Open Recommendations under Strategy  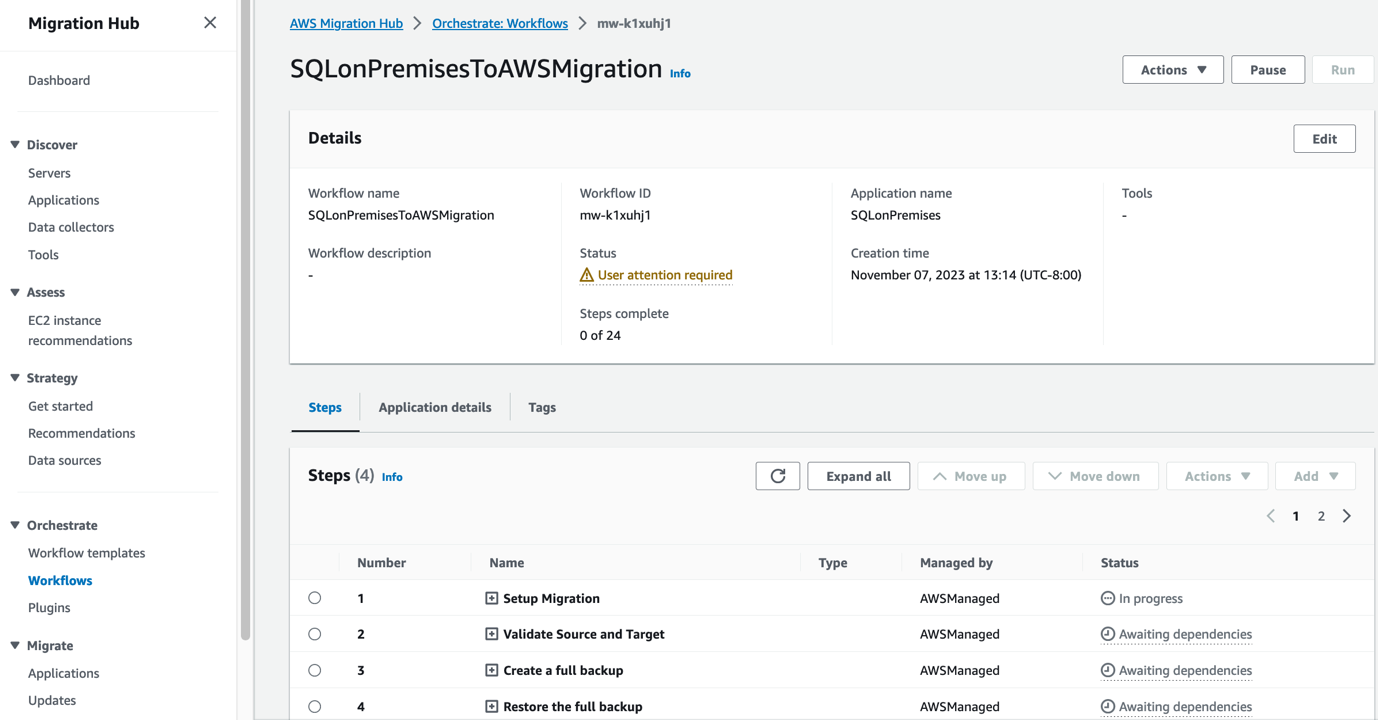(x=82, y=433)
